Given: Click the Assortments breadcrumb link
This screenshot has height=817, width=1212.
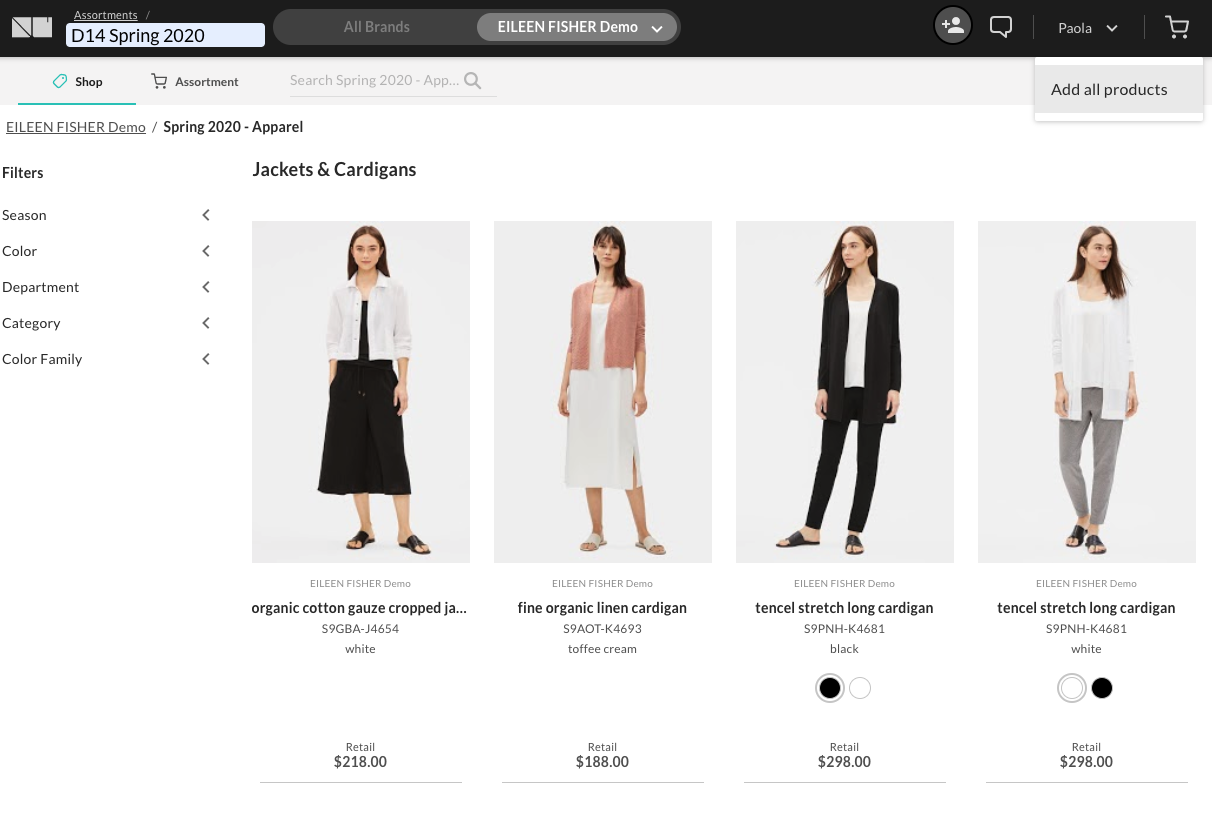Looking at the screenshot, I should click(105, 15).
